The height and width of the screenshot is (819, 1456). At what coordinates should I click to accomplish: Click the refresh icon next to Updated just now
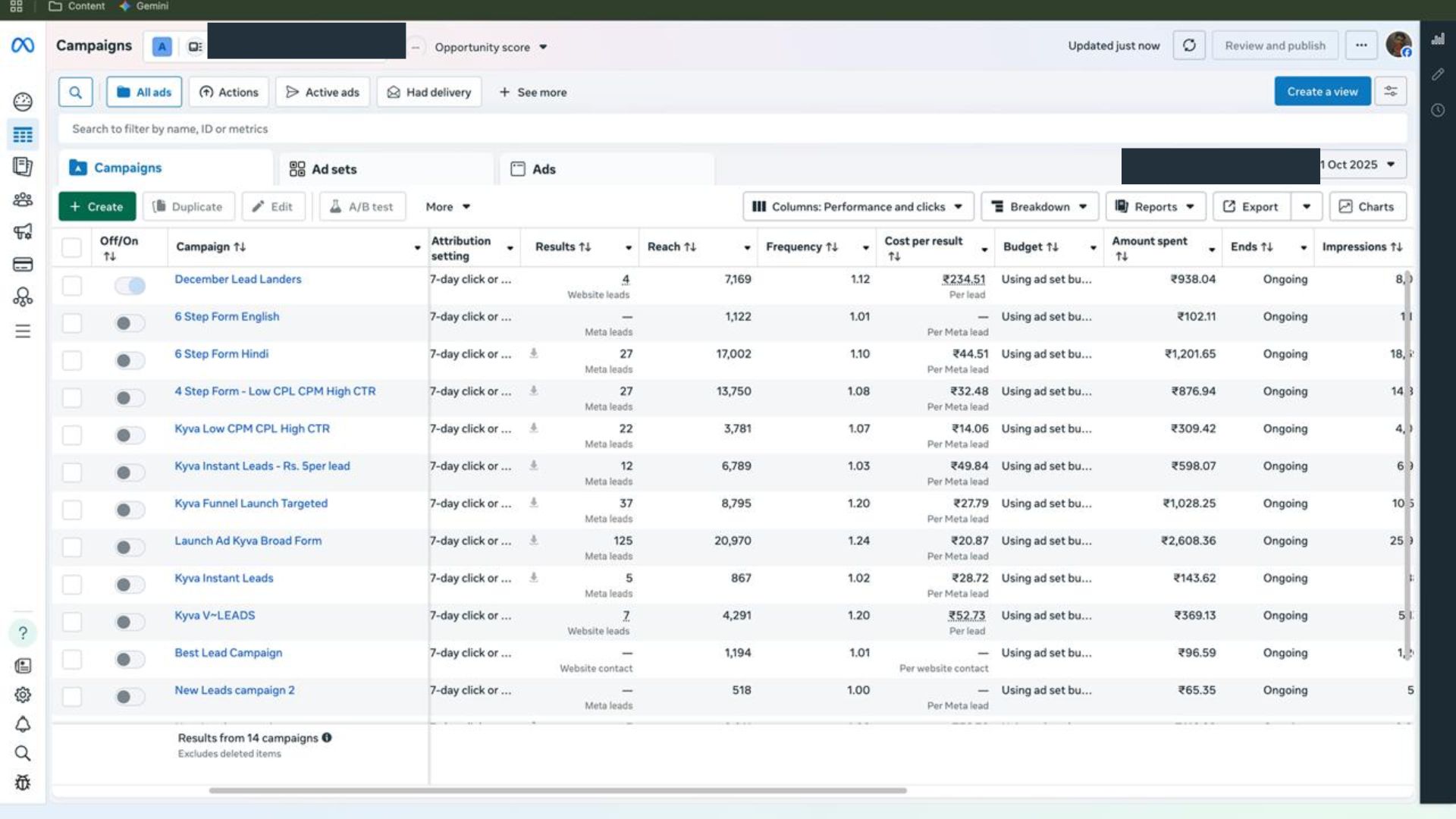(1189, 45)
